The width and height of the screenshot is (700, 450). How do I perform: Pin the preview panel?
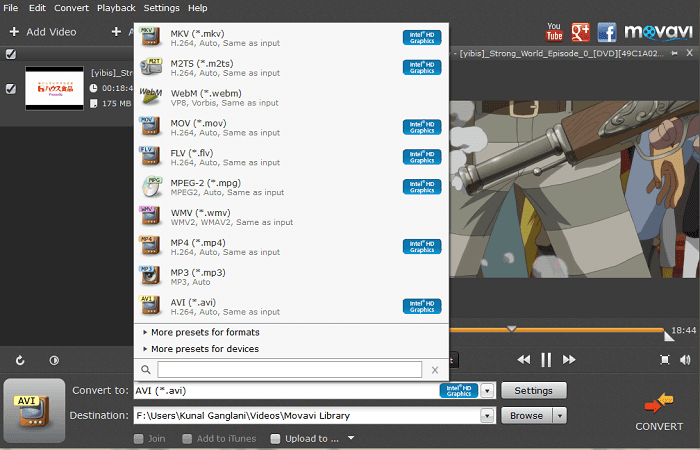[x=674, y=53]
